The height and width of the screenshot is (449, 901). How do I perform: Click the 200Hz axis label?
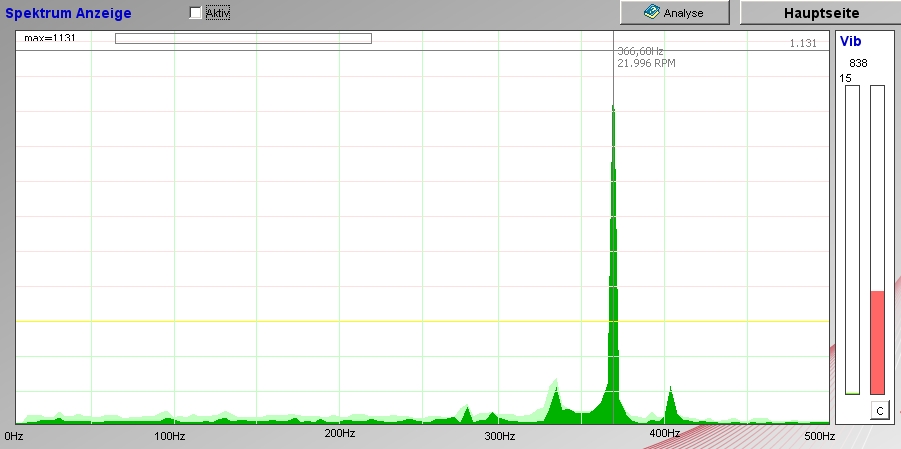tap(340, 434)
